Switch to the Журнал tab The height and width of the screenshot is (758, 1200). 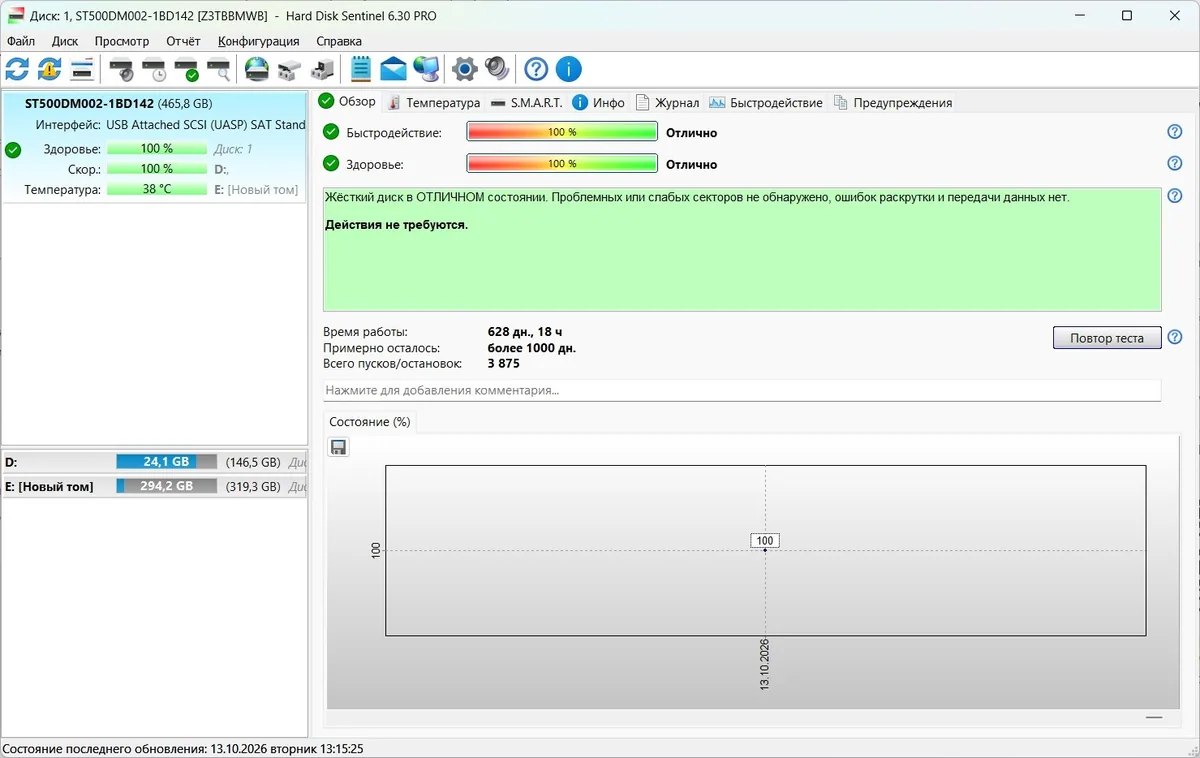point(667,102)
